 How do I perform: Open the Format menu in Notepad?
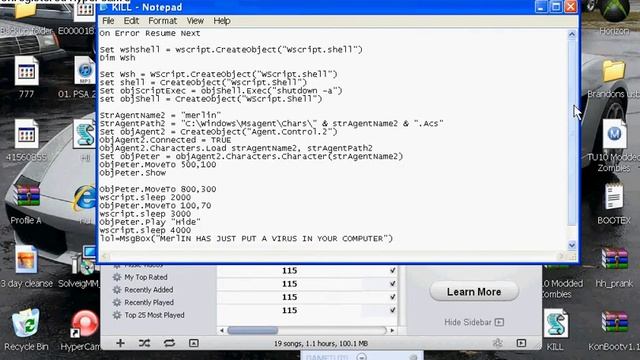(162, 21)
